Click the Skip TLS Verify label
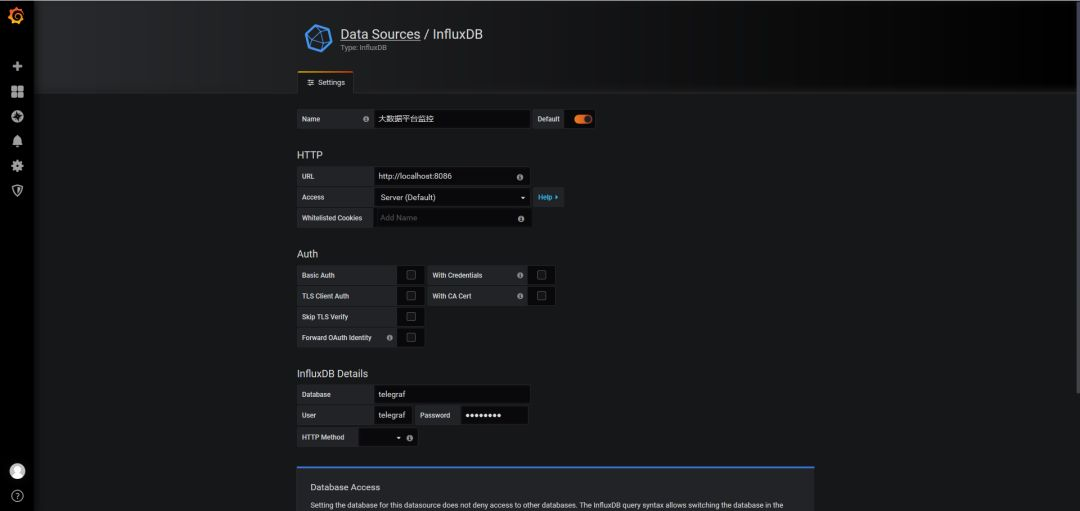The width and height of the screenshot is (1080, 511). coord(325,317)
